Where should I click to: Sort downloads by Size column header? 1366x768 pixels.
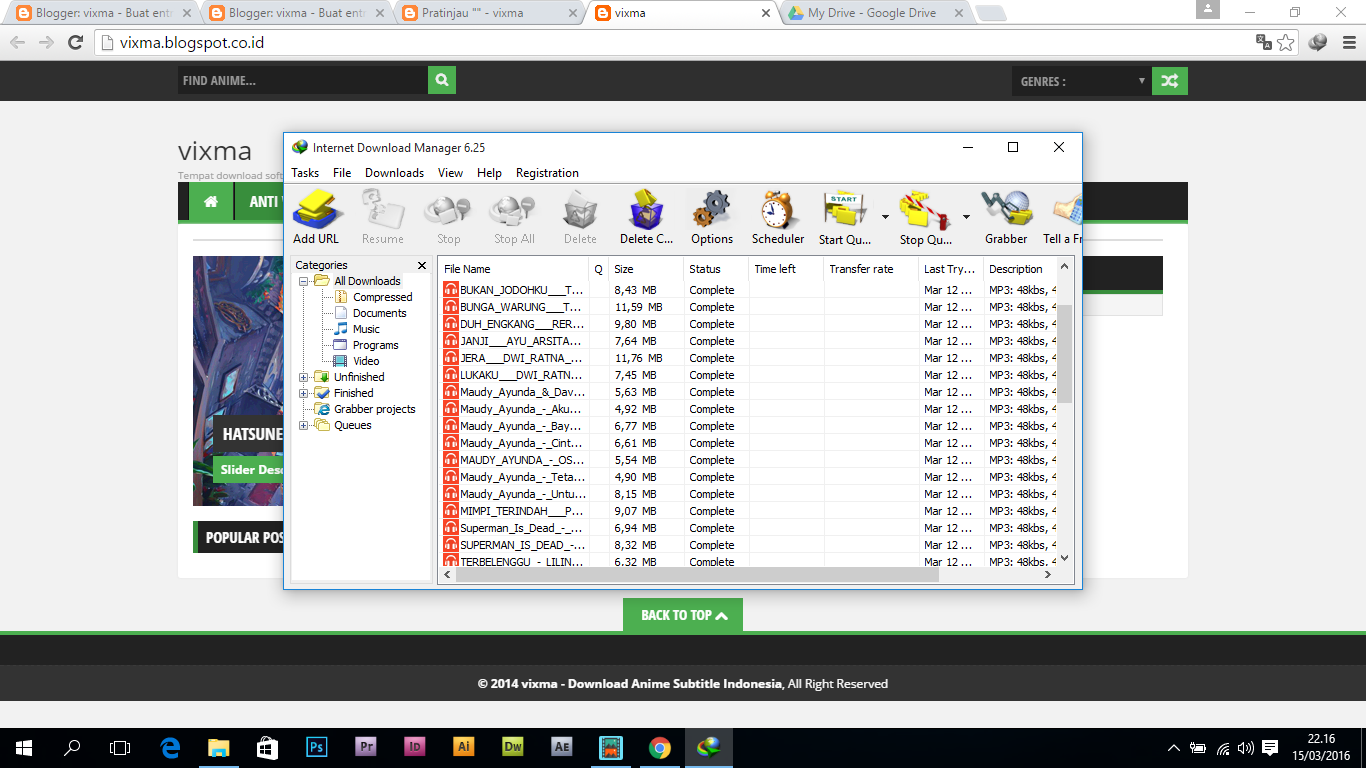646,269
